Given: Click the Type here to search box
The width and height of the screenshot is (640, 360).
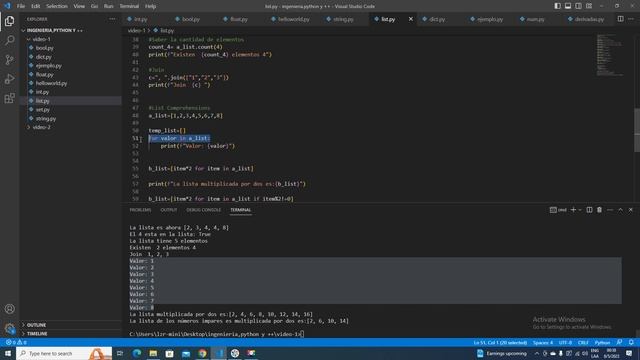Looking at the screenshot, I should [x=64, y=353].
